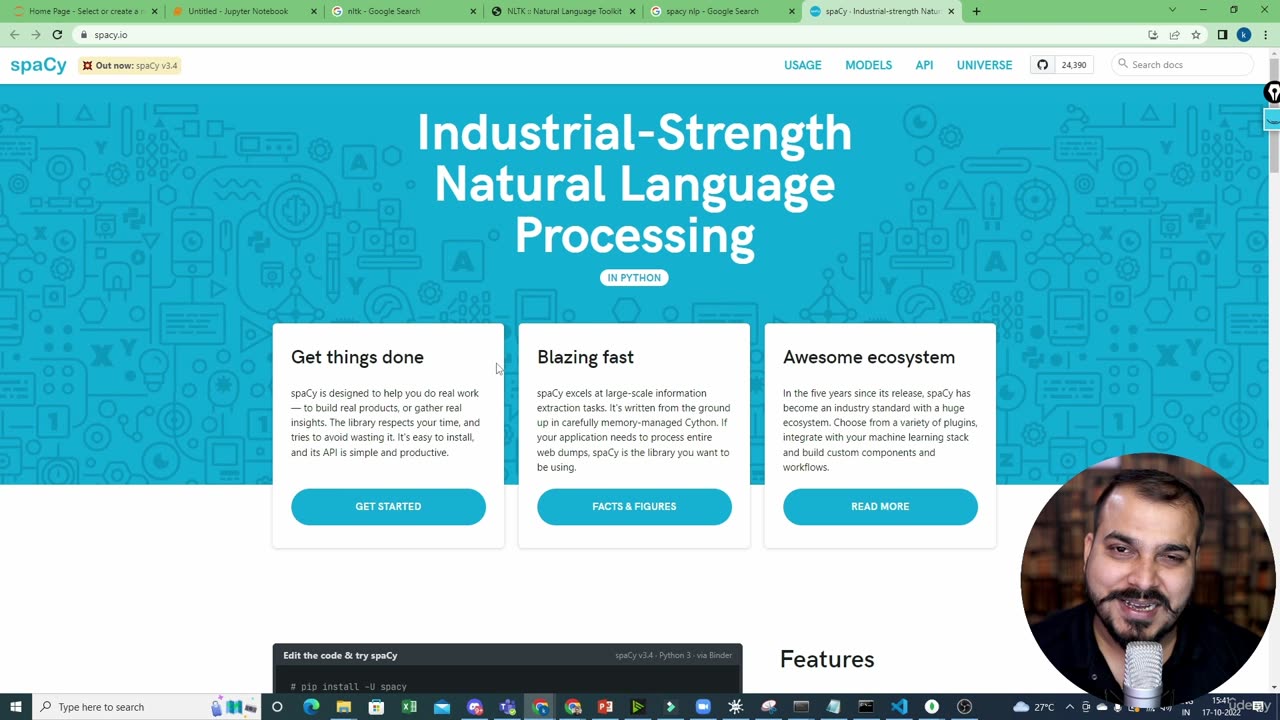Screen dimensions: 1280x720
Task: Open File Explorer from the taskbar
Action: point(343,707)
